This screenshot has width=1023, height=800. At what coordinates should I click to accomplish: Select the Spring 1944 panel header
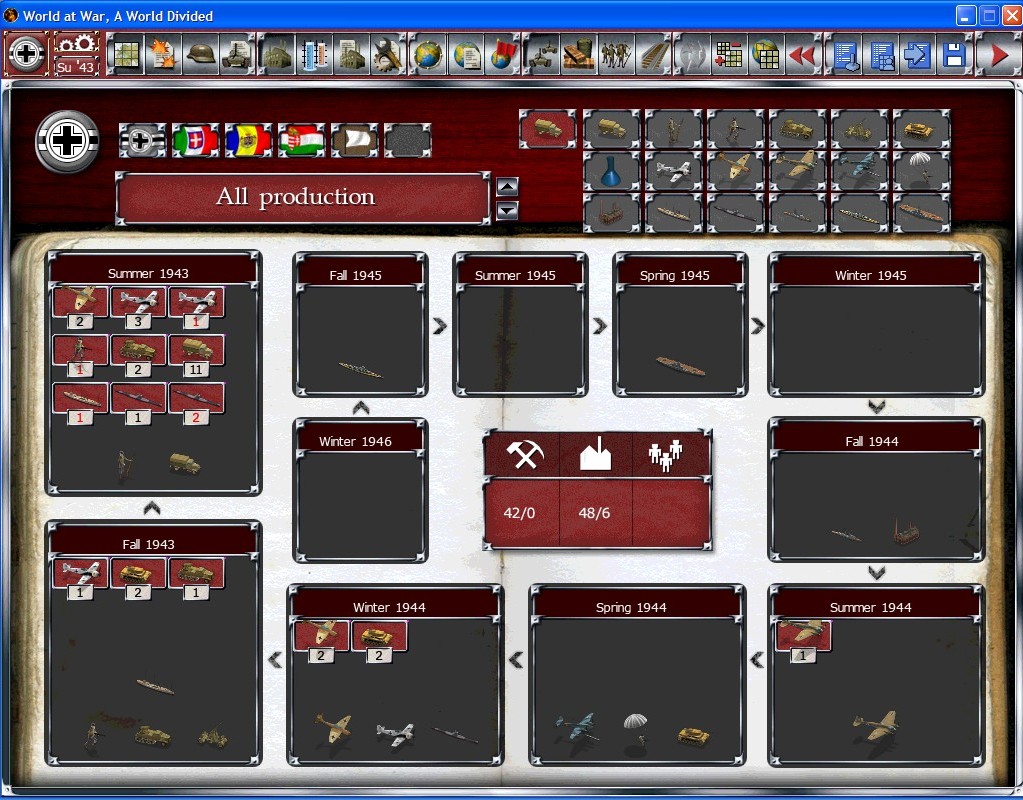(631, 607)
